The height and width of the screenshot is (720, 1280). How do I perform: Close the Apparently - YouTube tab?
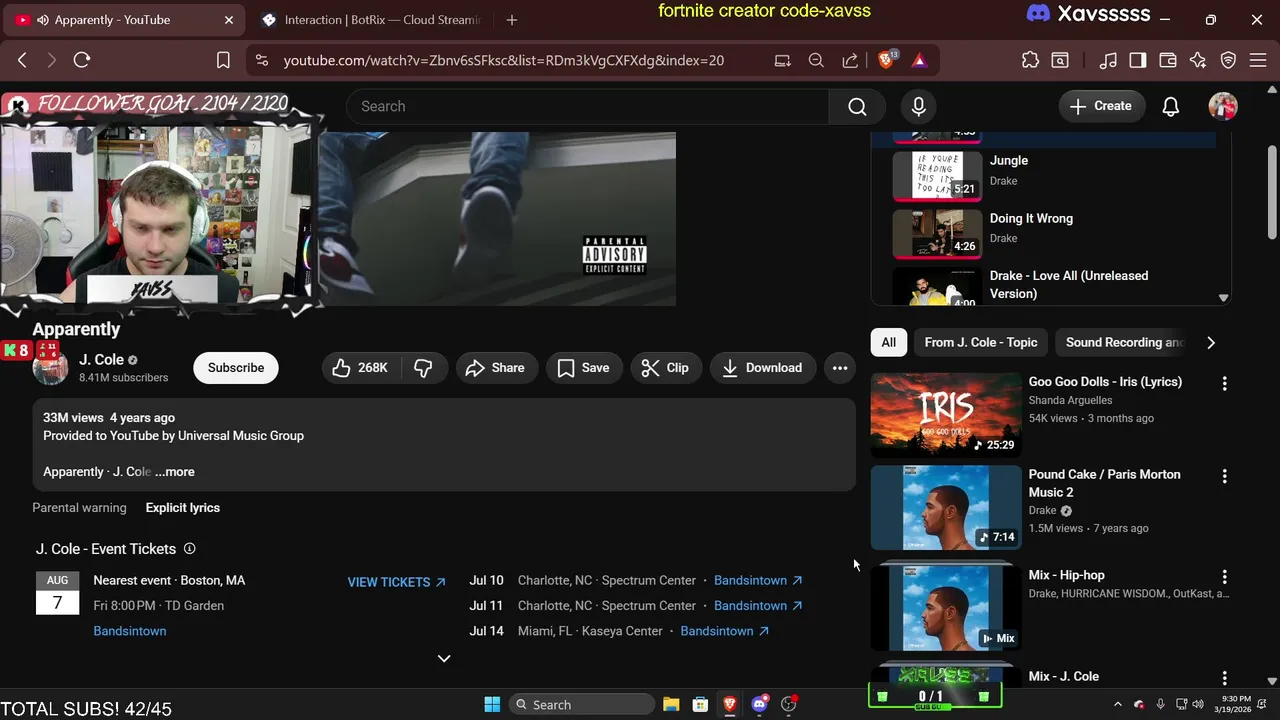(x=229, y=20)
